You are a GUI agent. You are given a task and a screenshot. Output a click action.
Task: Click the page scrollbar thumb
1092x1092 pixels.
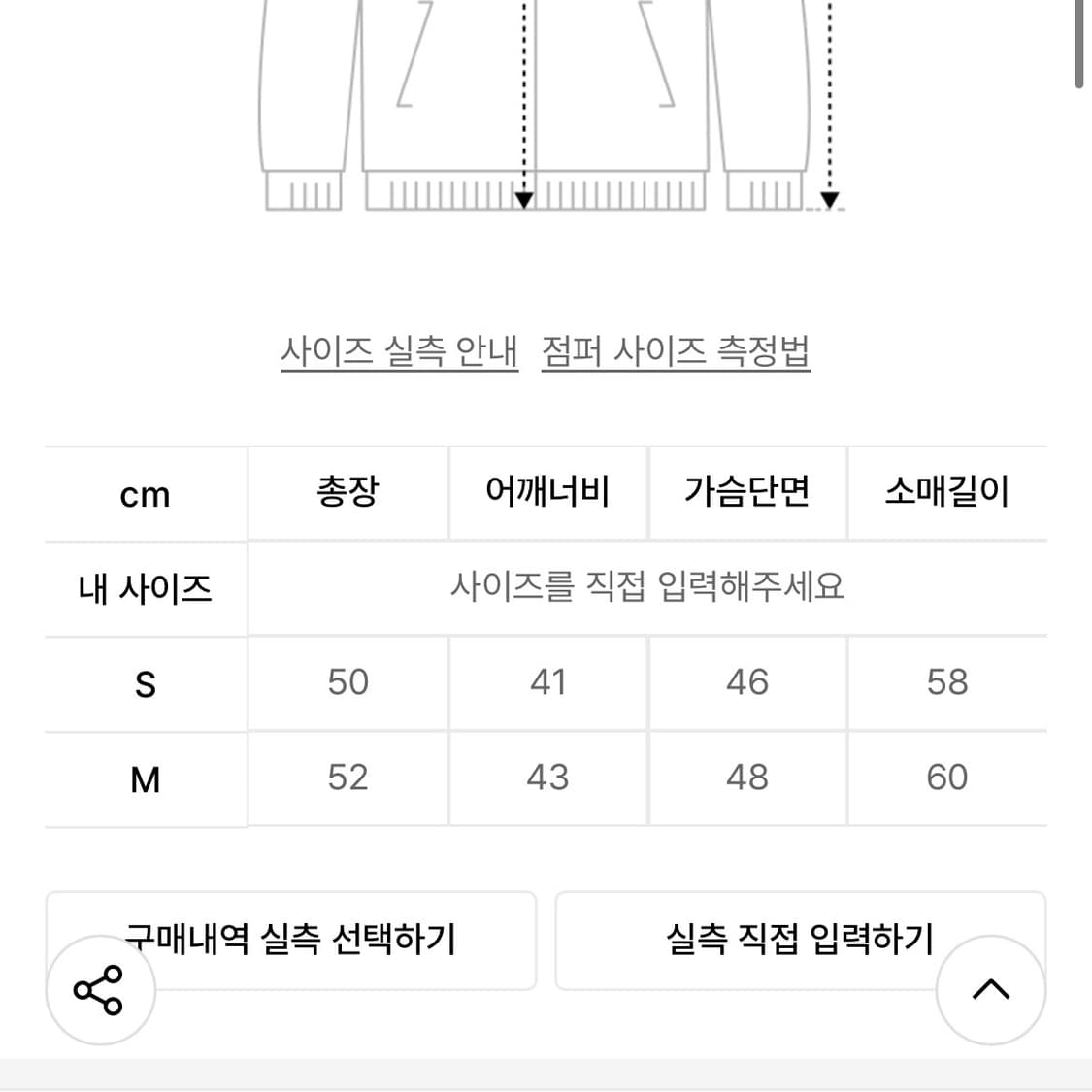[1079, 44]
